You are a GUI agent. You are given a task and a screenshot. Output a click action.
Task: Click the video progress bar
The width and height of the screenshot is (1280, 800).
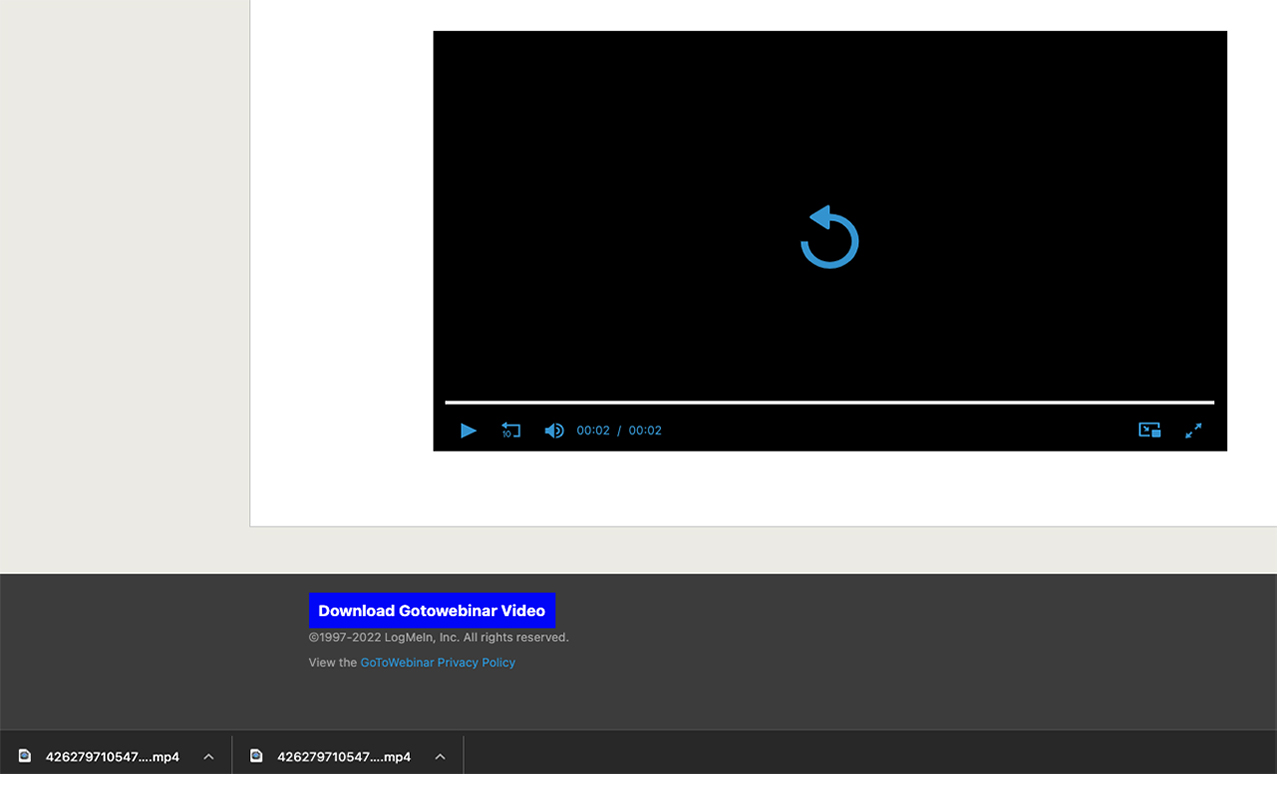pos(829,402)
